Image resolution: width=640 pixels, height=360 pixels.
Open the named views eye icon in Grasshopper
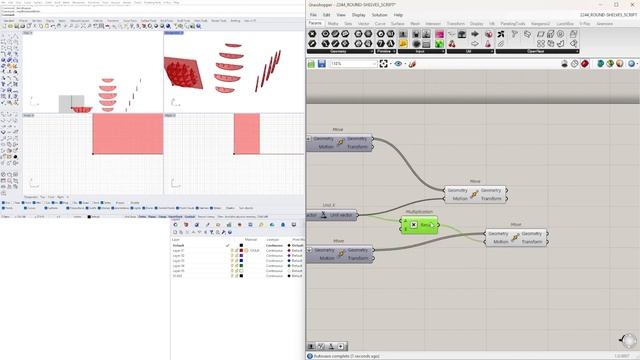point(398,64)
